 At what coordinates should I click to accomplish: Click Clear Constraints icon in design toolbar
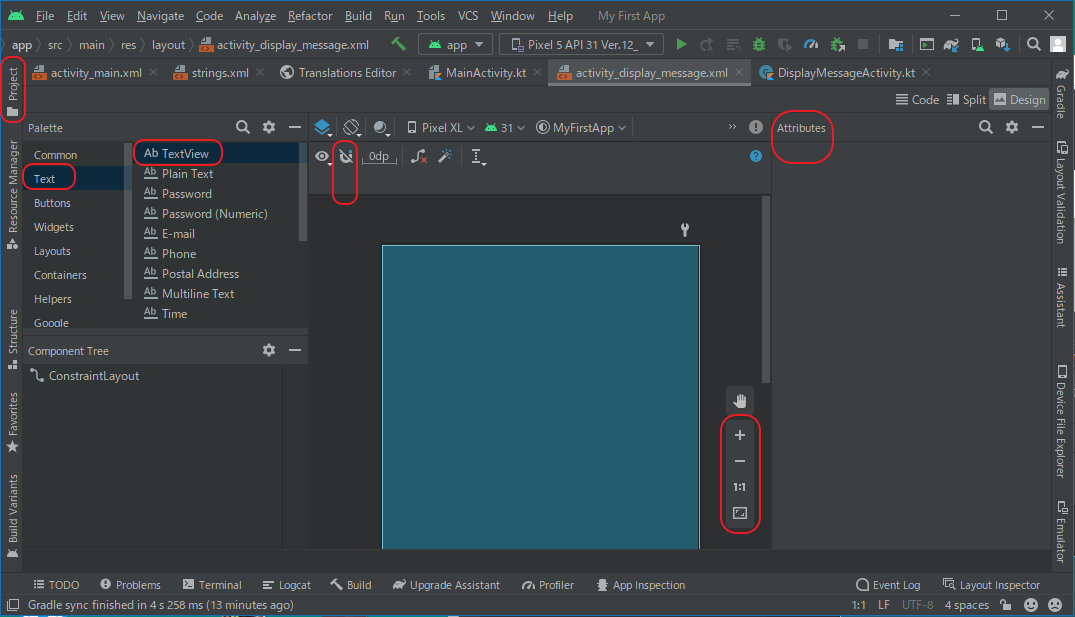419,157
